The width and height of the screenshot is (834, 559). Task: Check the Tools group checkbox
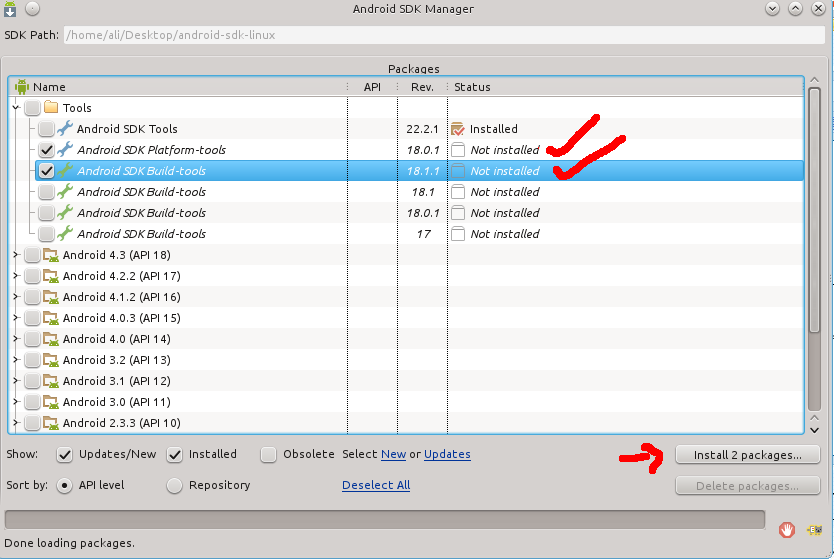(x=32, y=108)
